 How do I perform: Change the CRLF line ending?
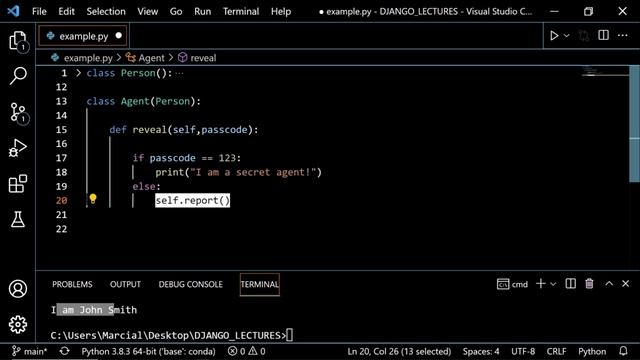[x=556, y=351]
